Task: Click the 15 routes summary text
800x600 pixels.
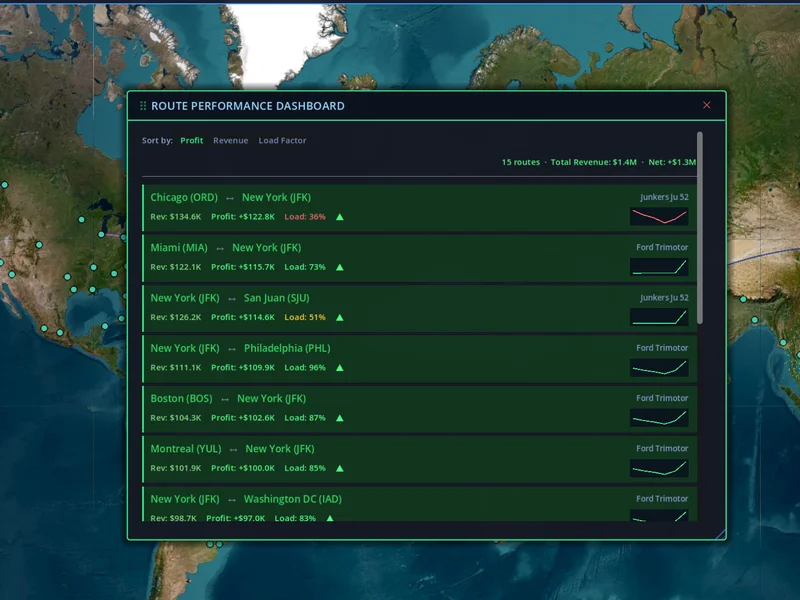Action: coord(518,161)
